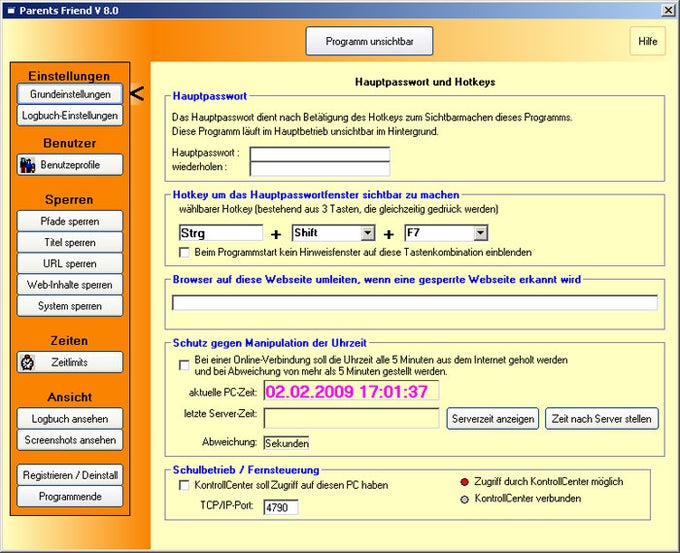This screenshot has height=553, width=680.
Task: Go to URL sperren section
Action: tap(70, 264)
